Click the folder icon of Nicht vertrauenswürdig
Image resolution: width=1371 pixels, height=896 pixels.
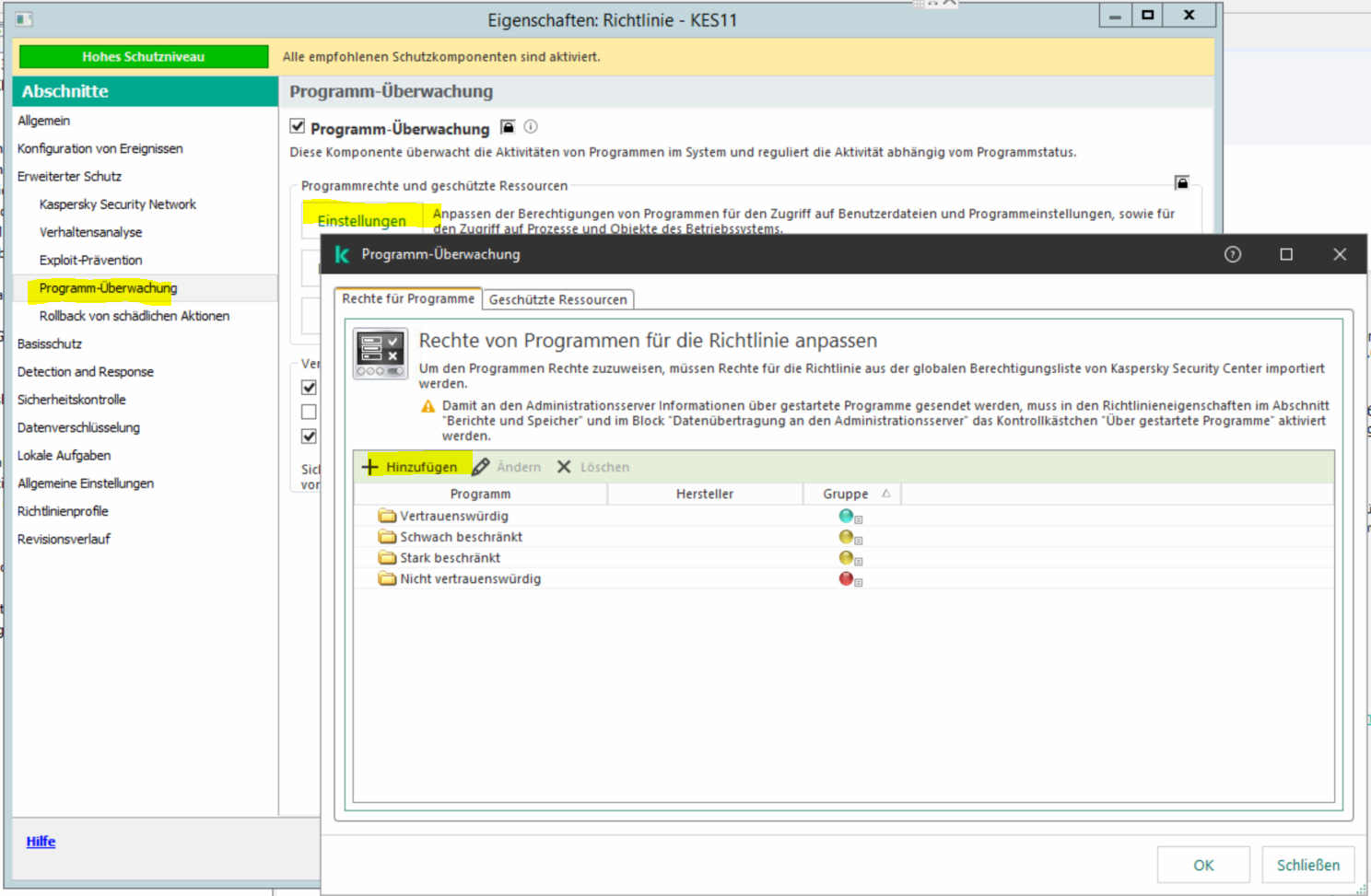click(x=387, y=579)
